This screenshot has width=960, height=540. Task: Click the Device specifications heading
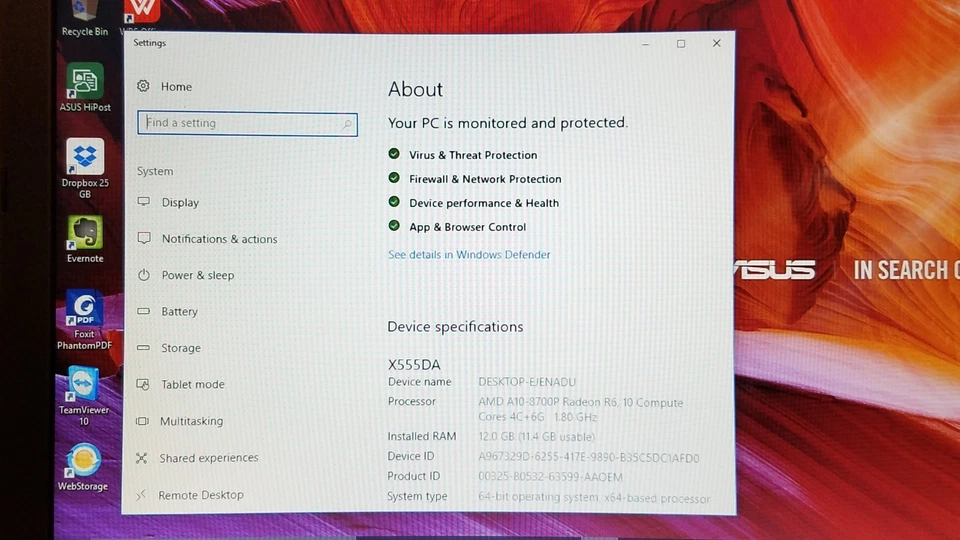tap(455, 326)
